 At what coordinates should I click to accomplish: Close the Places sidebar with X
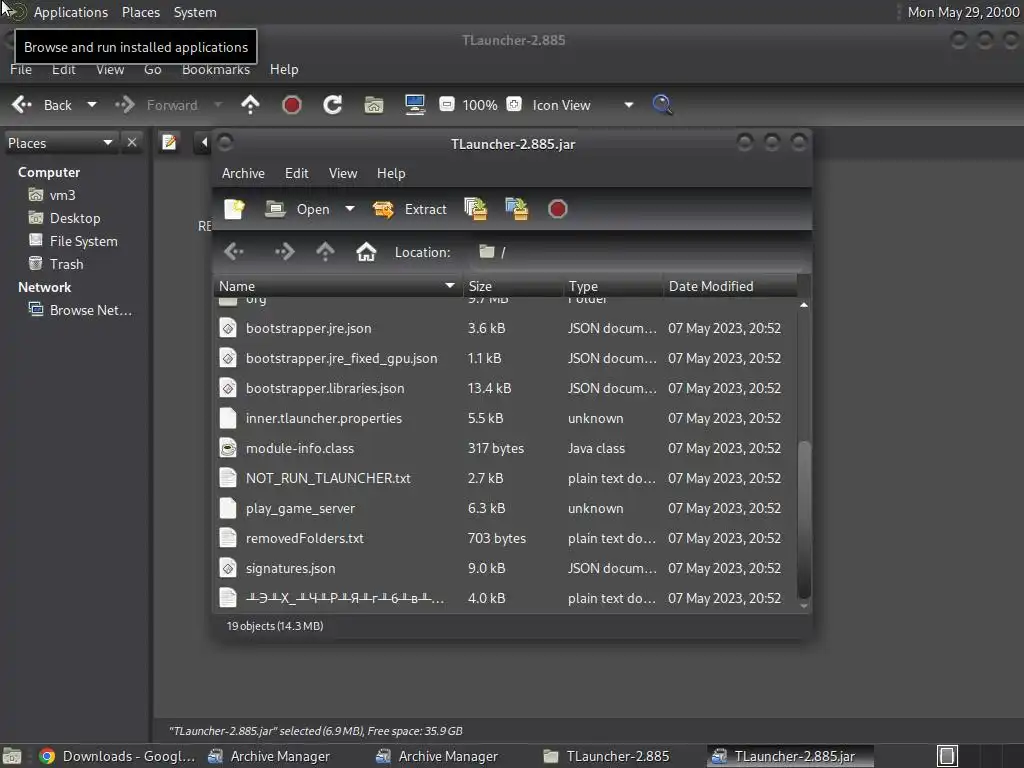point(132,142)
